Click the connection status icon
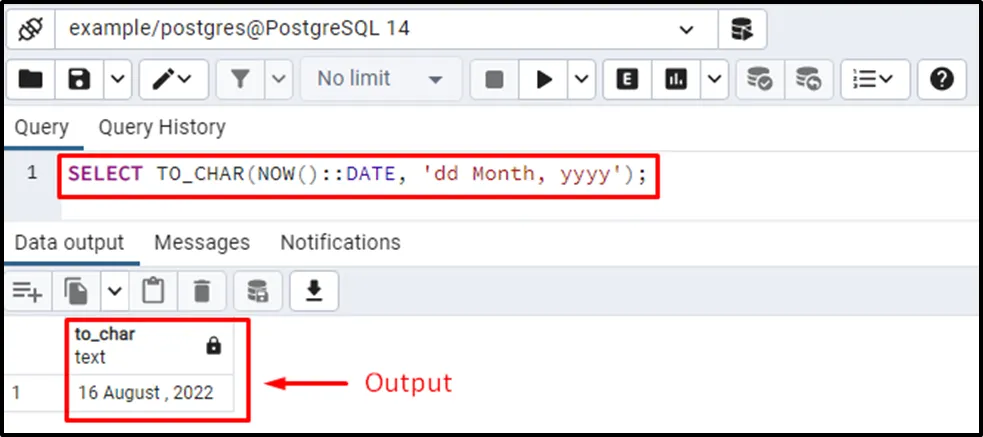 29,29
